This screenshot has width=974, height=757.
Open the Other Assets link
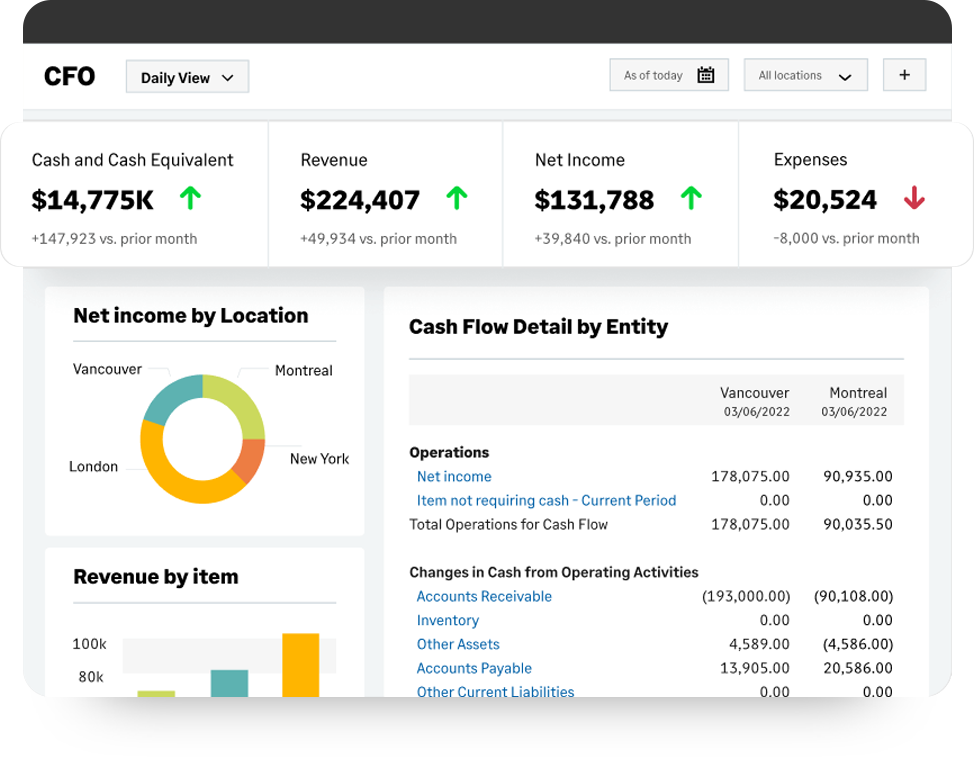458,644
